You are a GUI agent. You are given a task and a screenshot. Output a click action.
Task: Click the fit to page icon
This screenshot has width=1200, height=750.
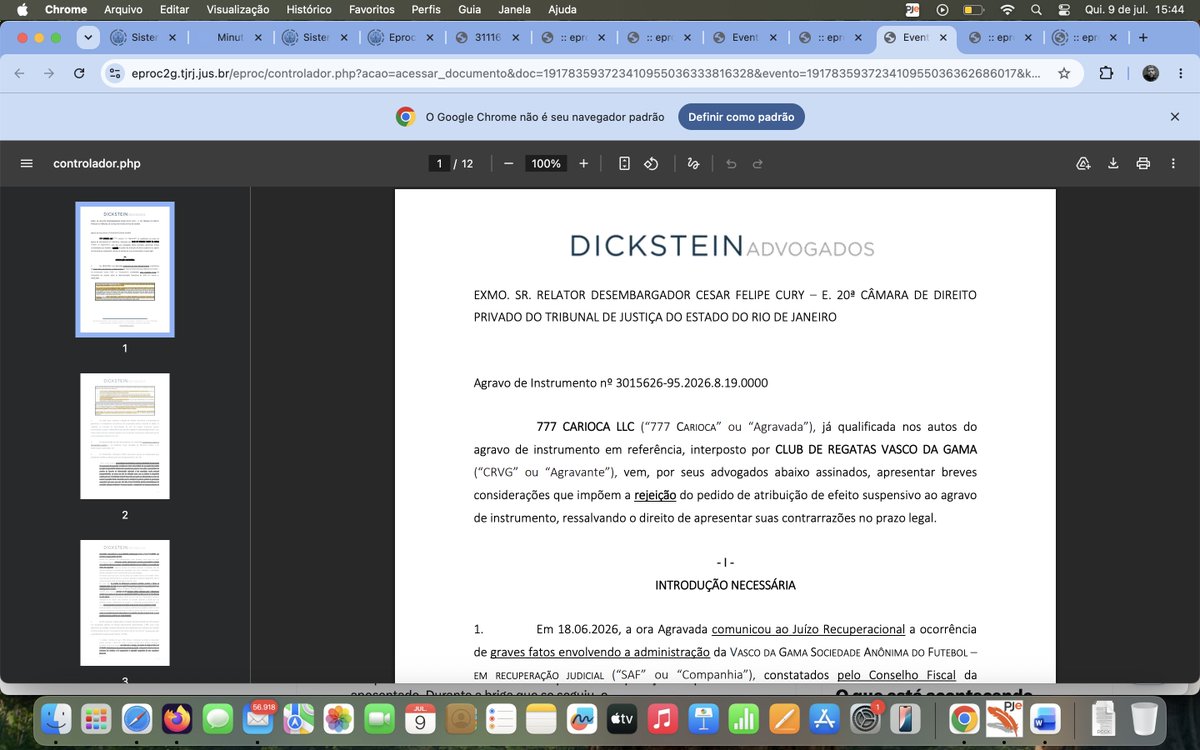click(624, 164)
